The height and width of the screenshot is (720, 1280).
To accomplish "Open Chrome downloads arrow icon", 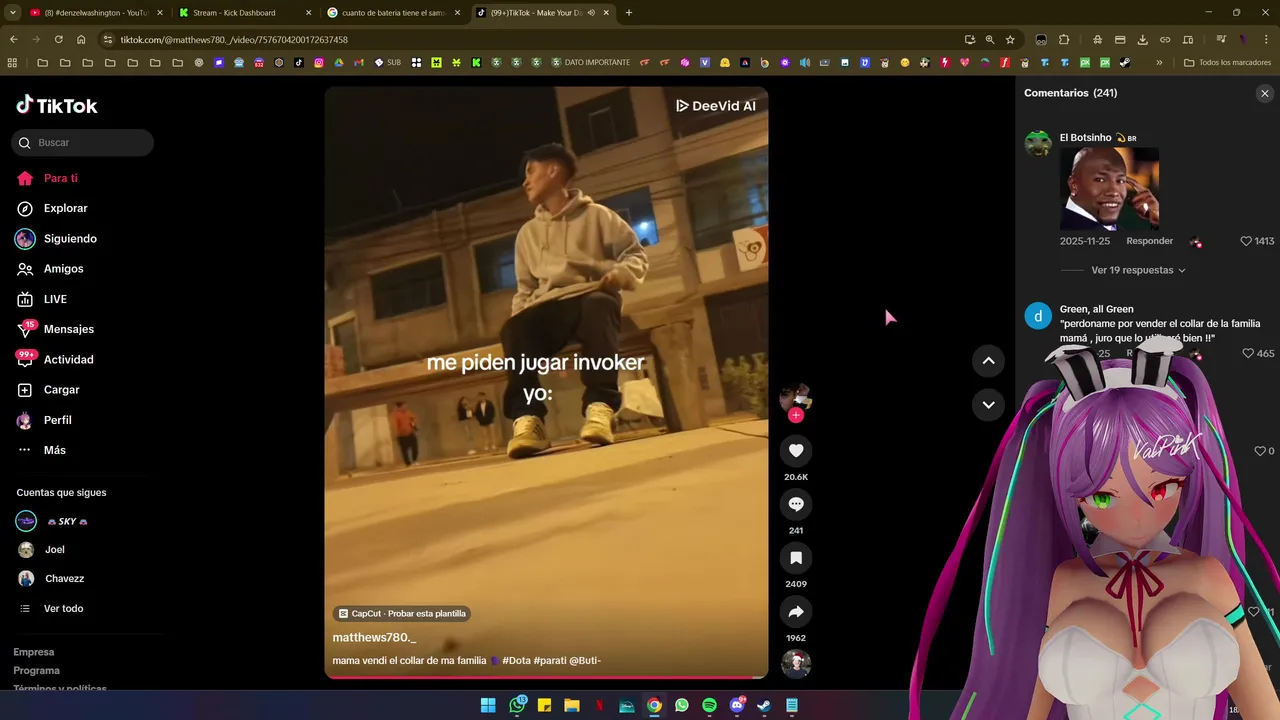I will coord(1142,39).
